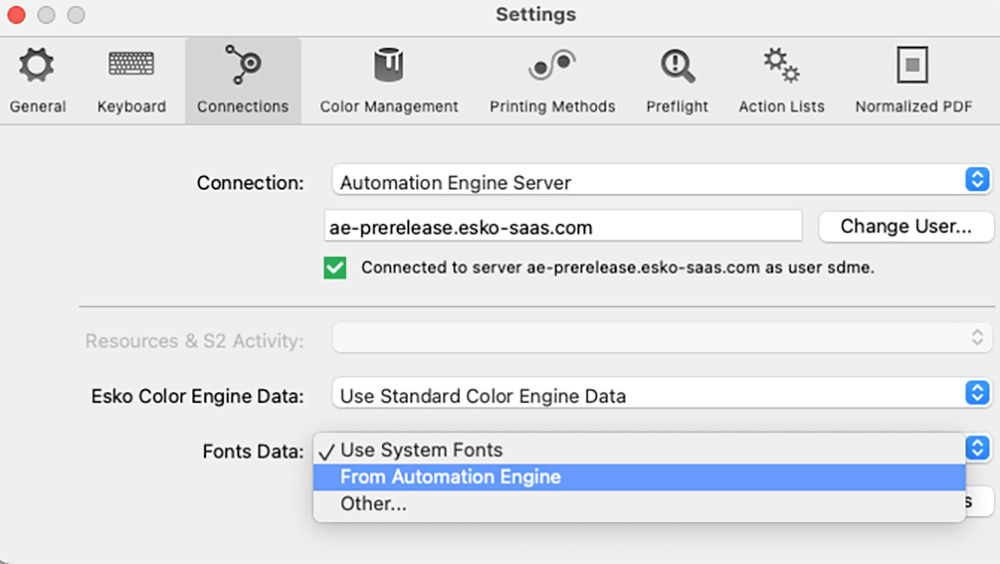Click the disabled Resources & S2 Activity dropdown
1000x564 pixels.
click(660, 339)
